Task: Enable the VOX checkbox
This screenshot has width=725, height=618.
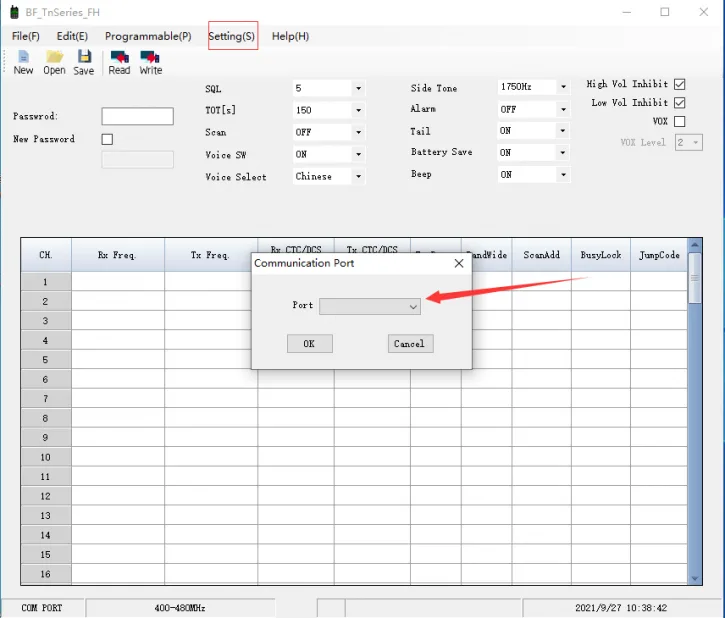Action: (680, 121)
